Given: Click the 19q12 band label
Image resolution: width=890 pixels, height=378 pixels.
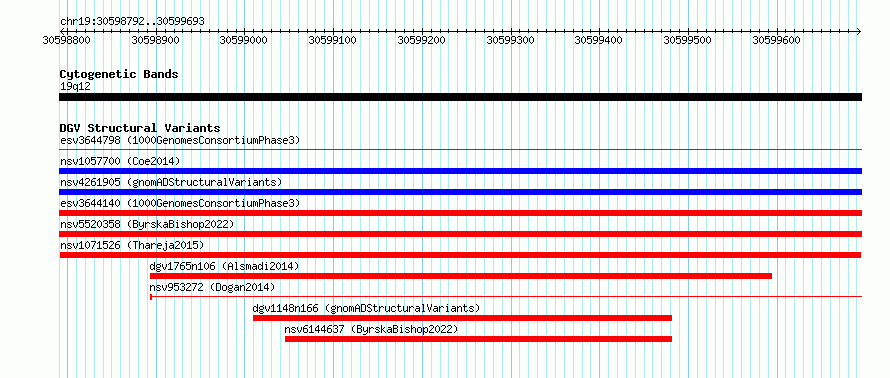Looking at the screenshot, I should [x=75, y=87].
